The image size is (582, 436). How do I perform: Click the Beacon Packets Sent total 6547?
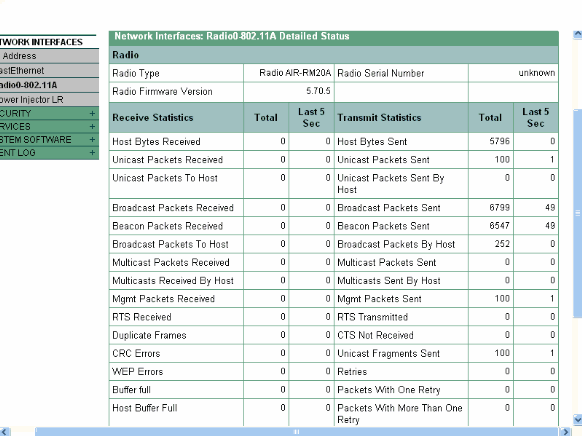click(499, 226)
